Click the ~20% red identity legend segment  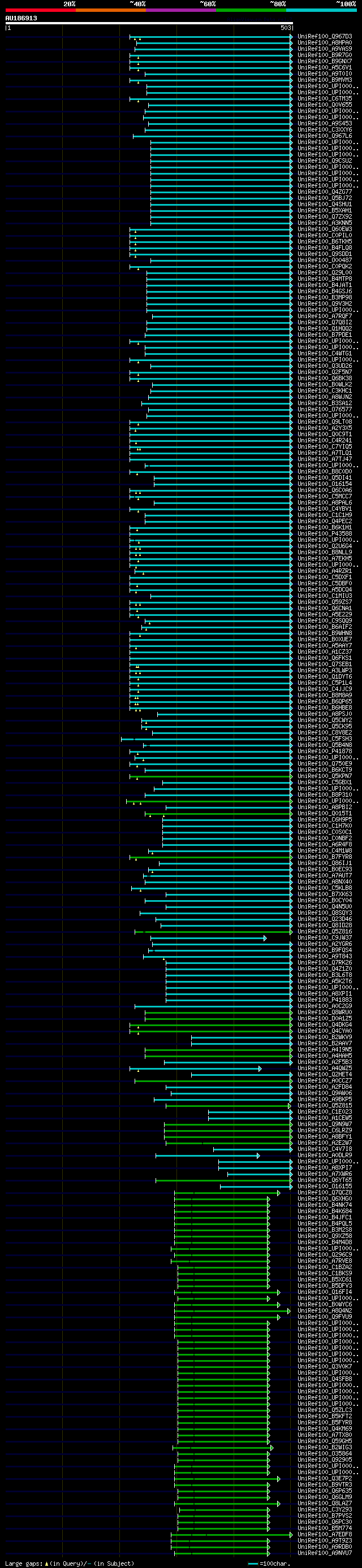(x=40, y=10)
